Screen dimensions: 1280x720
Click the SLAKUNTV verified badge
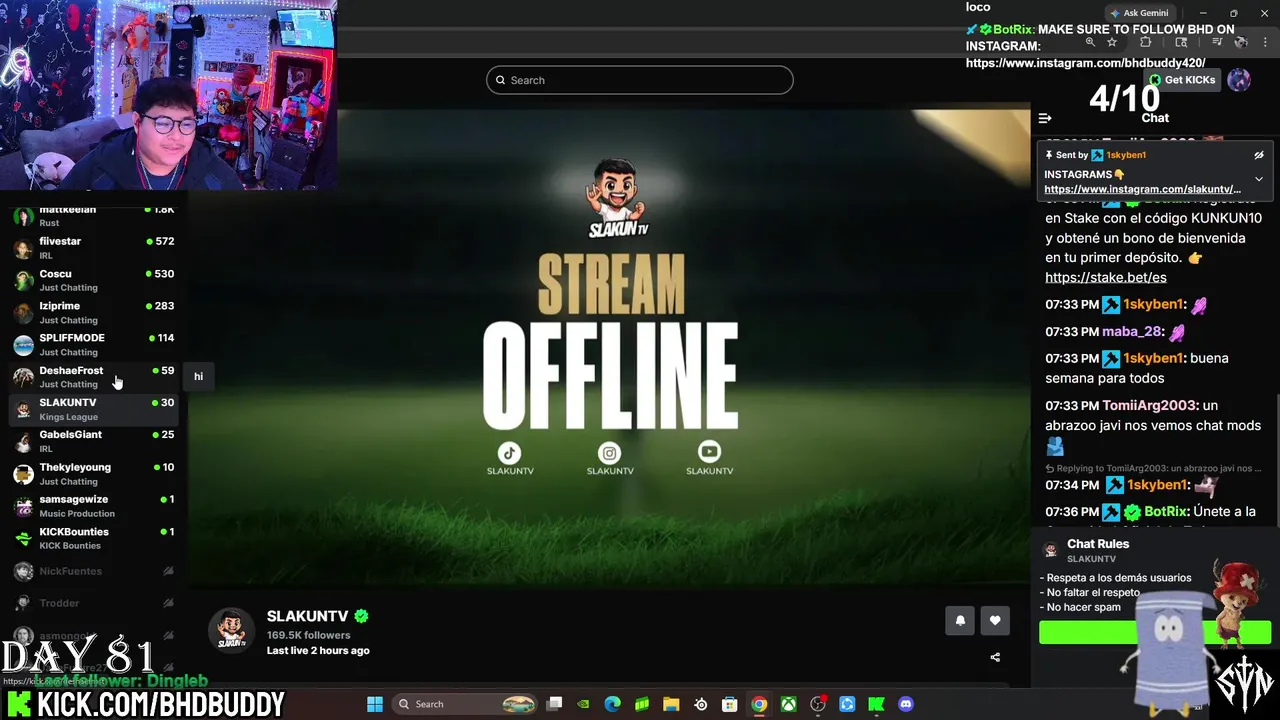(361, 616)
